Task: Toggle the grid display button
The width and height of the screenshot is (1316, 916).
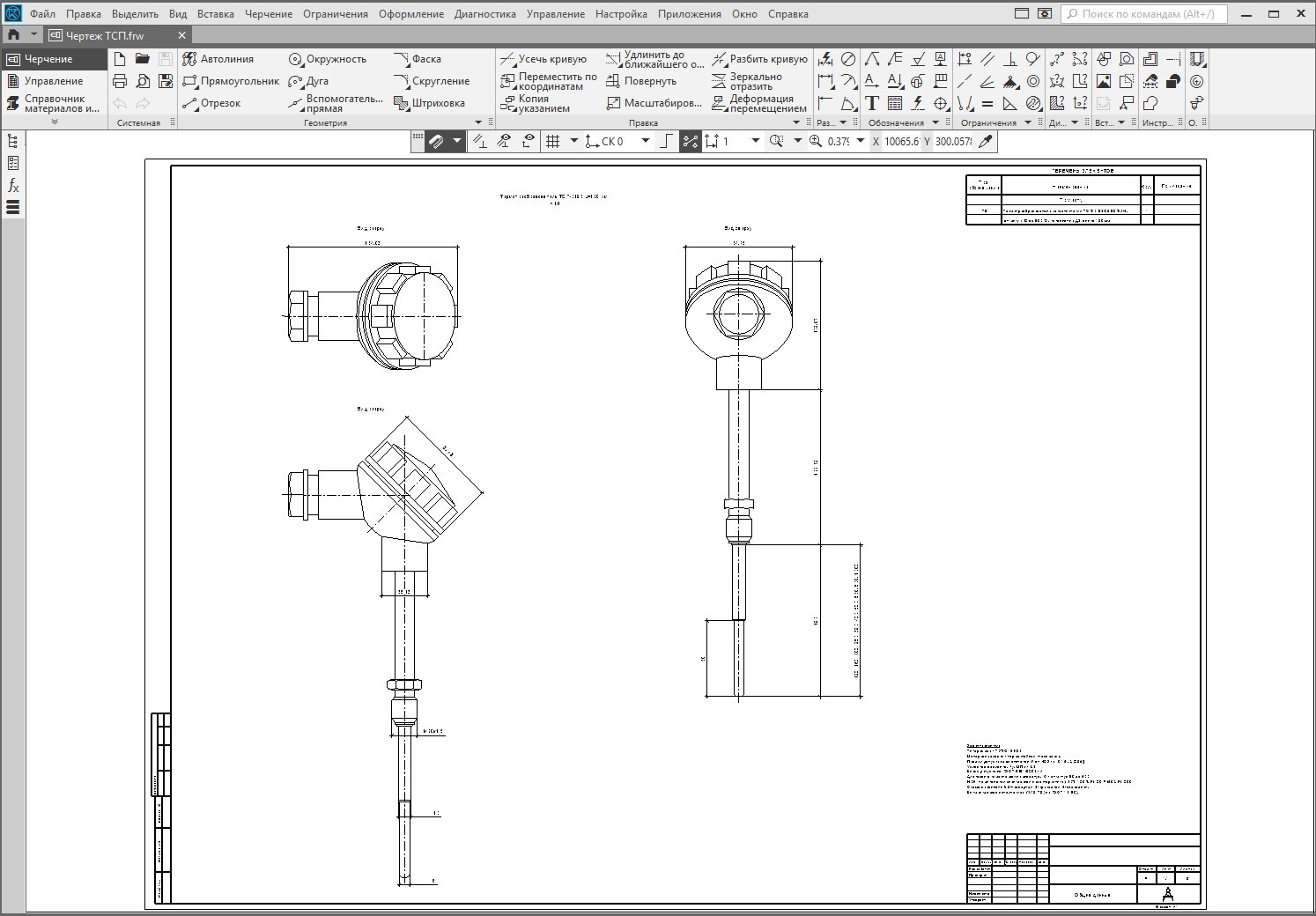Action: (553, 141)
